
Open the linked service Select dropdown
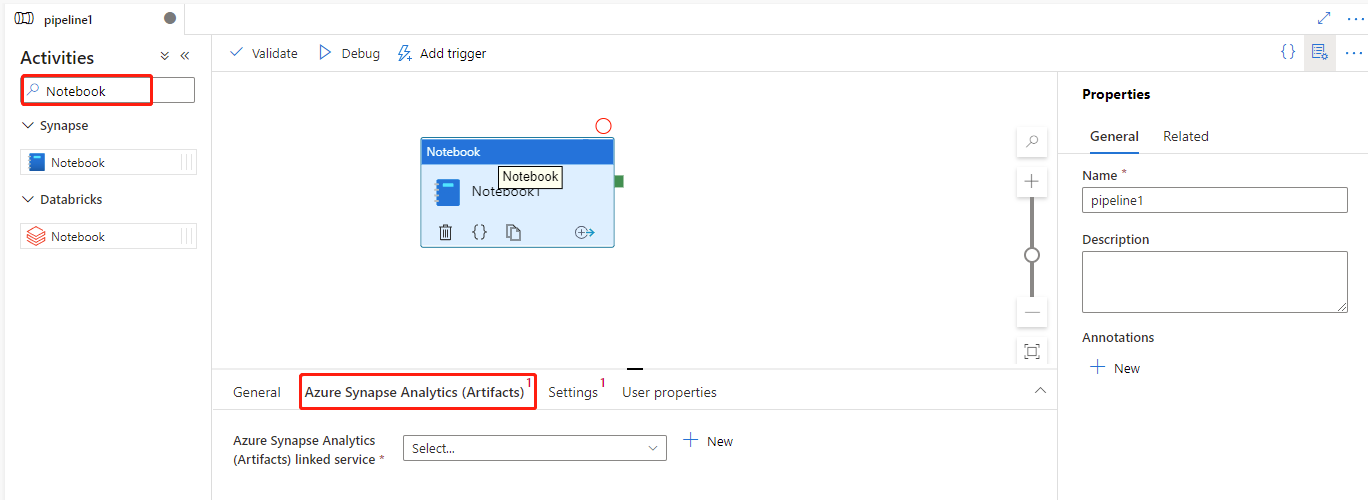point(535,448)
